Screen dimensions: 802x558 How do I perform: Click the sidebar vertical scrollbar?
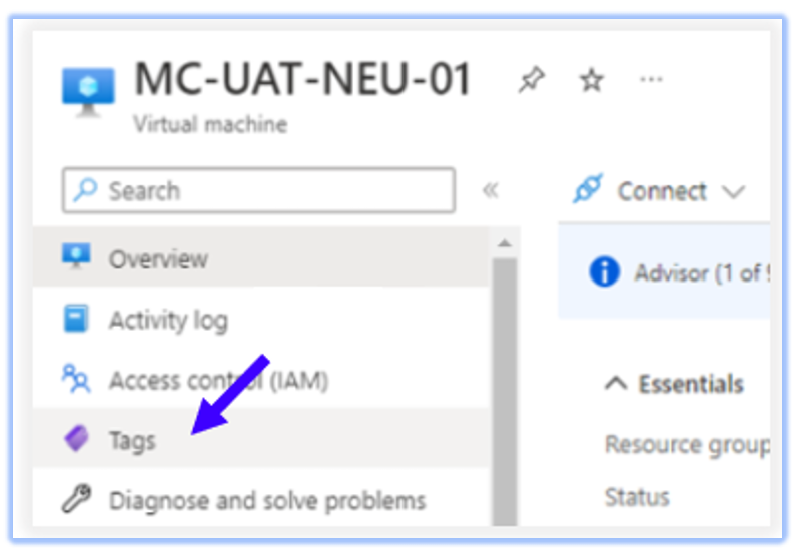[504, 380]
